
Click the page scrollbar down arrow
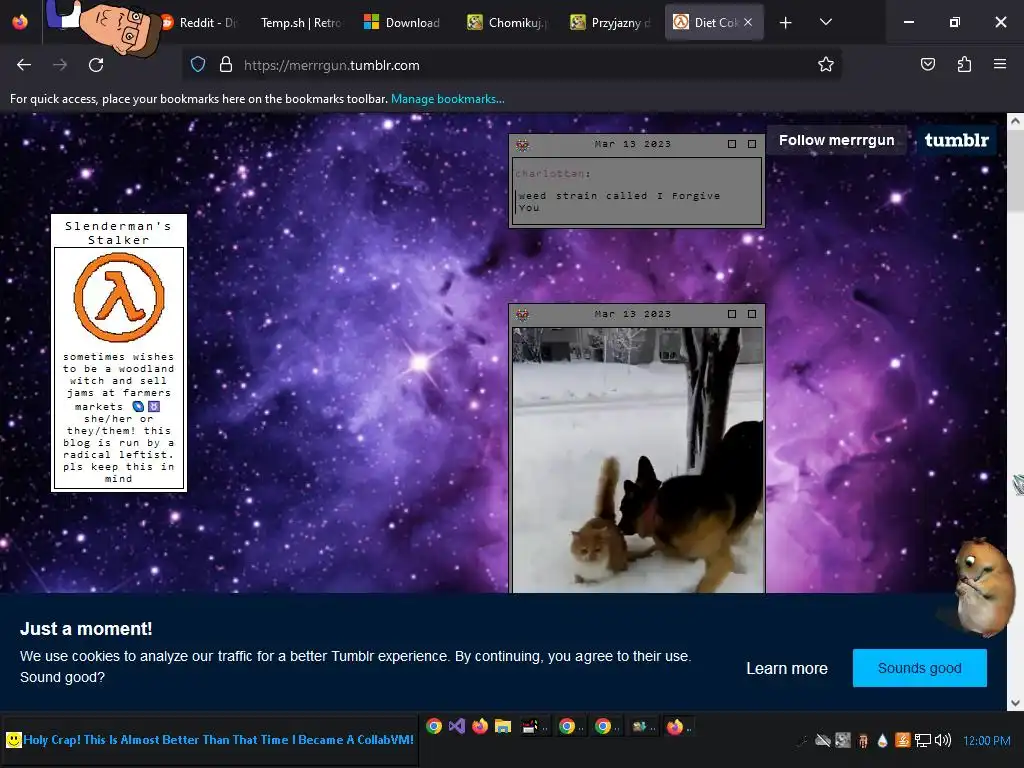pos(1015,703)
